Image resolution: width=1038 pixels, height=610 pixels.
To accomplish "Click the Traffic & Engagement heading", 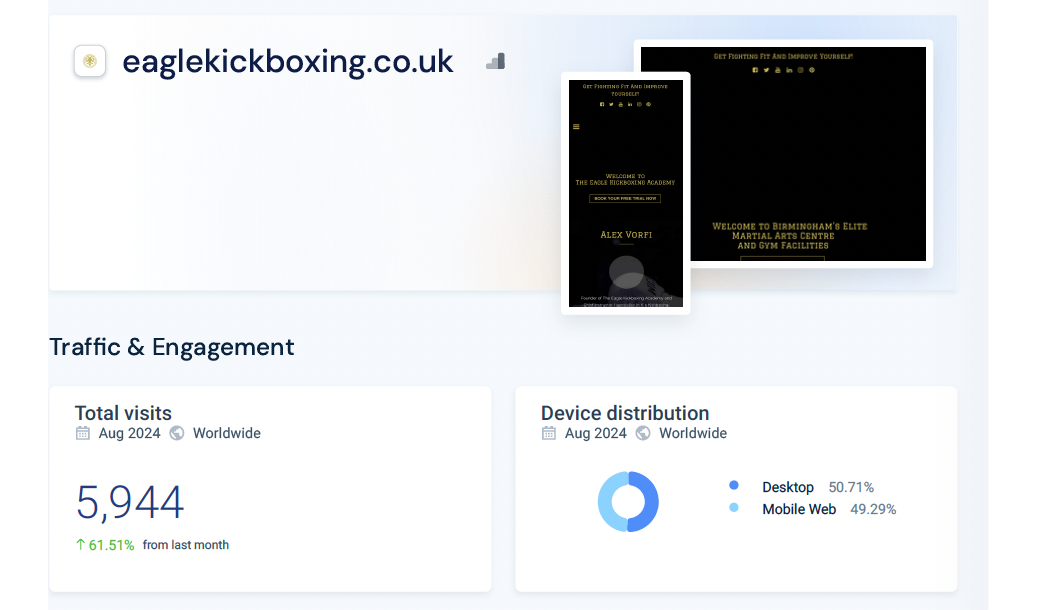I will pos(171,347).
